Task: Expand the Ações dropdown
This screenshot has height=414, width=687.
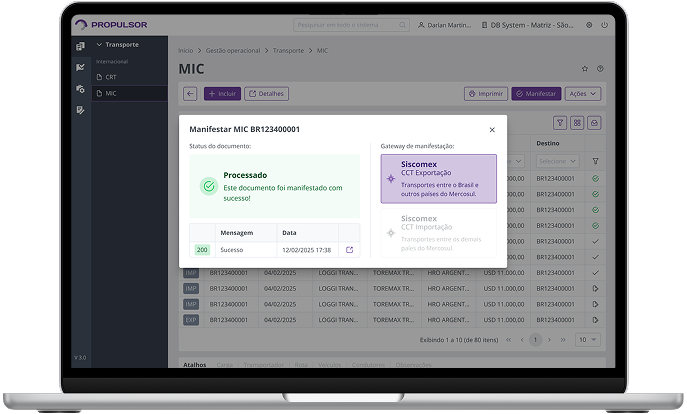Action: 582,93
